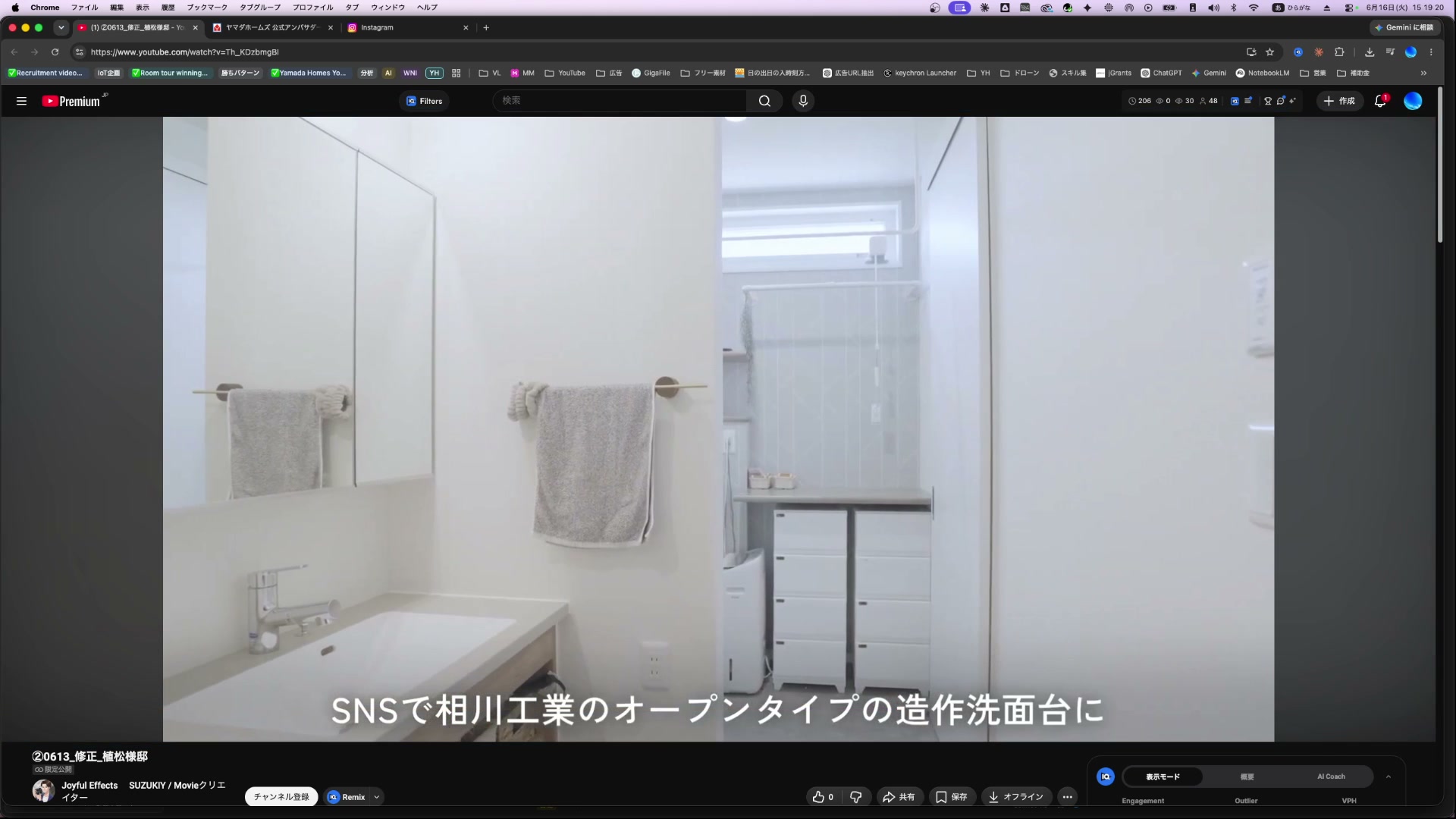Open Chrome downloads arrow icon

(1370, 52)
